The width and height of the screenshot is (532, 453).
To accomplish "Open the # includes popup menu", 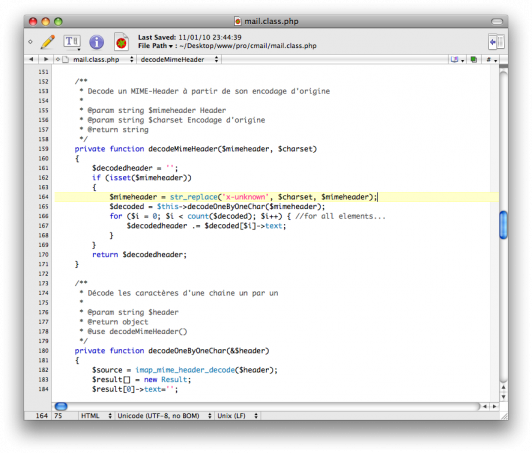I will tap(491, 60).
